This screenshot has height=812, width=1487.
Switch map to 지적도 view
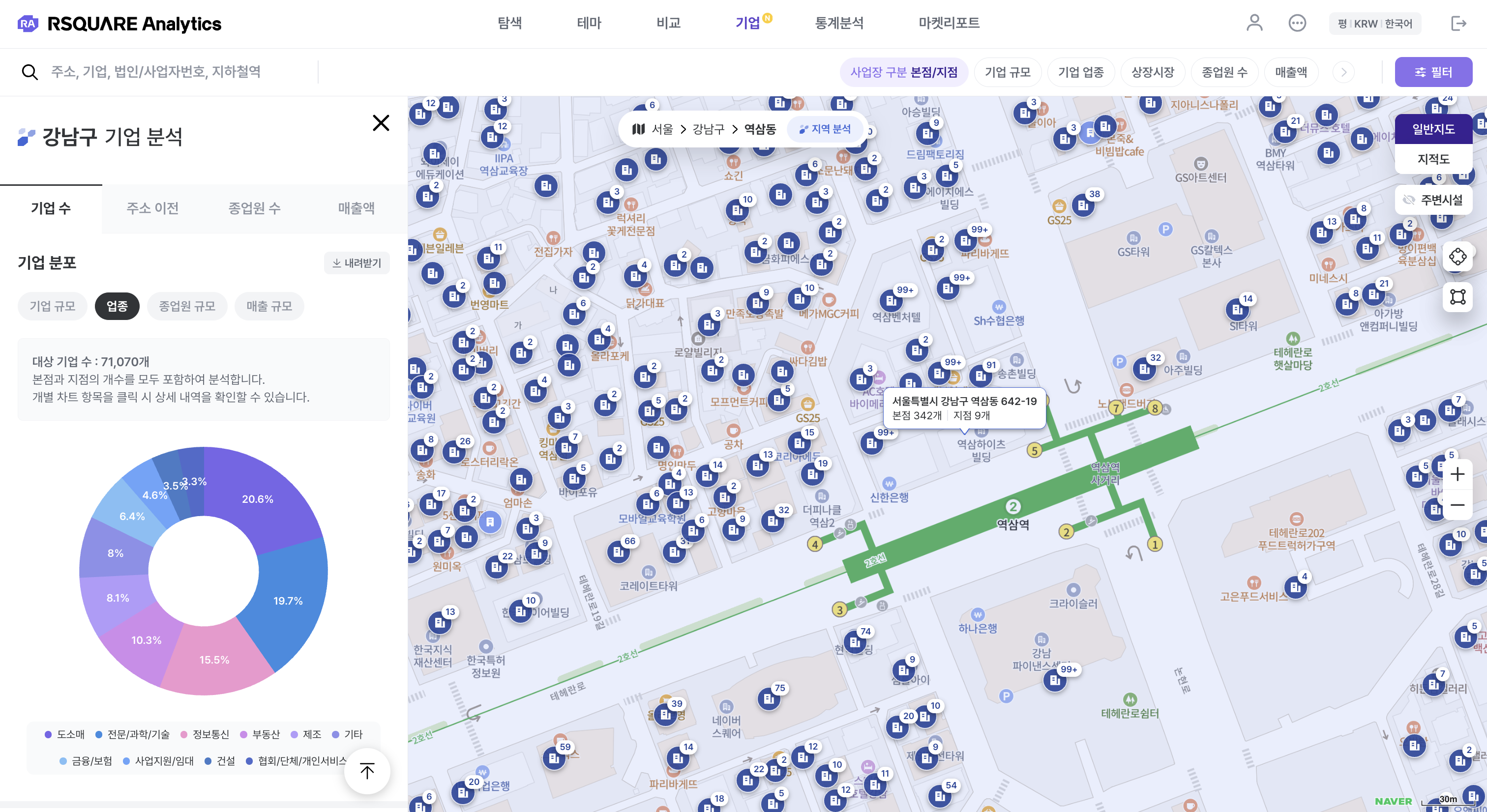[1433, 159]
